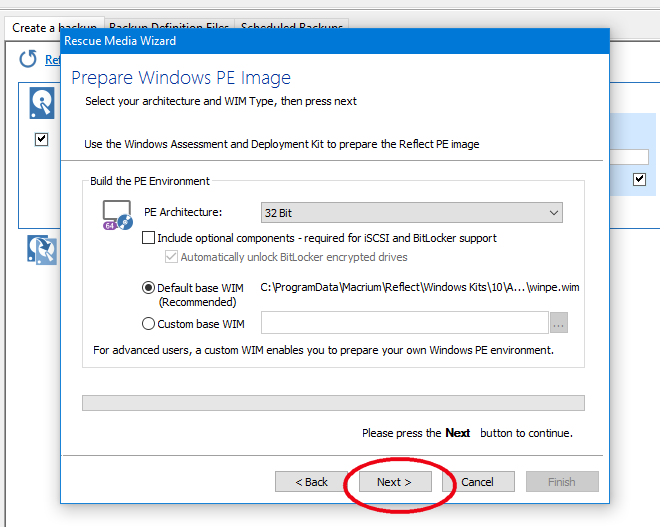Select the Default base WIM radio button
The image size is (660, 527).
tap(149, 288)
